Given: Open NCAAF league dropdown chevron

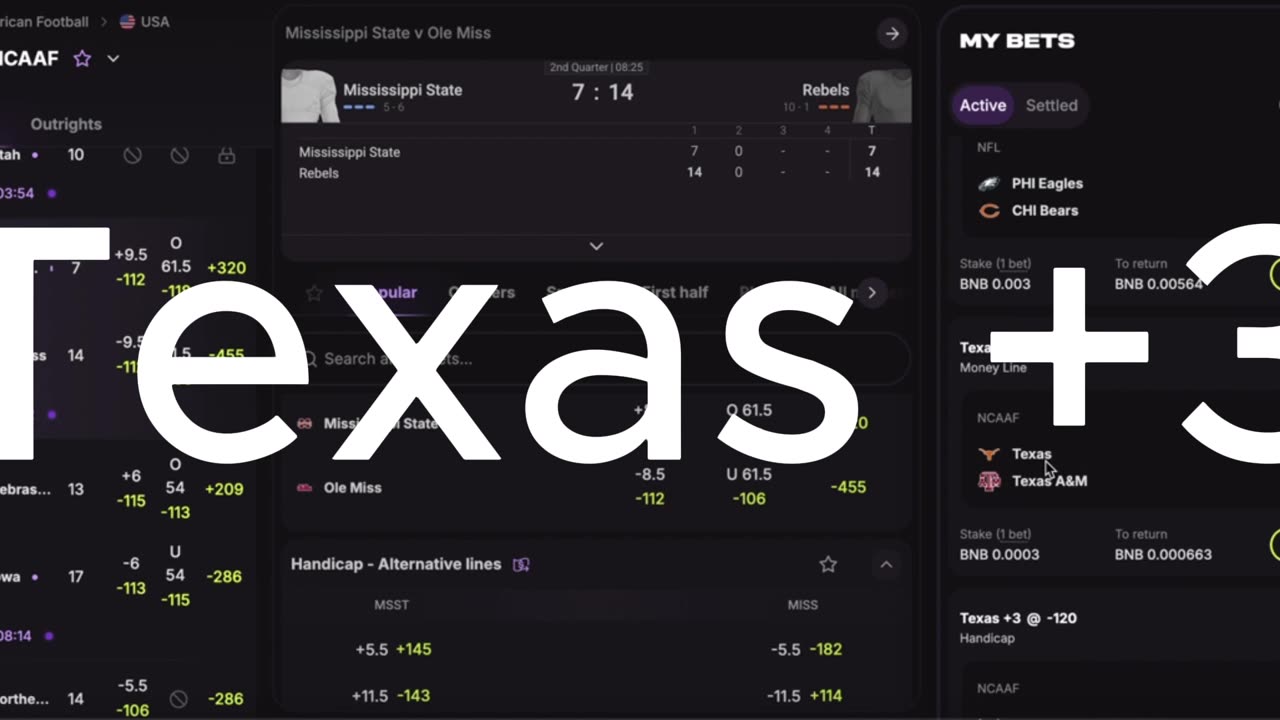Looking at the screenshot, I should pos(113,59).
